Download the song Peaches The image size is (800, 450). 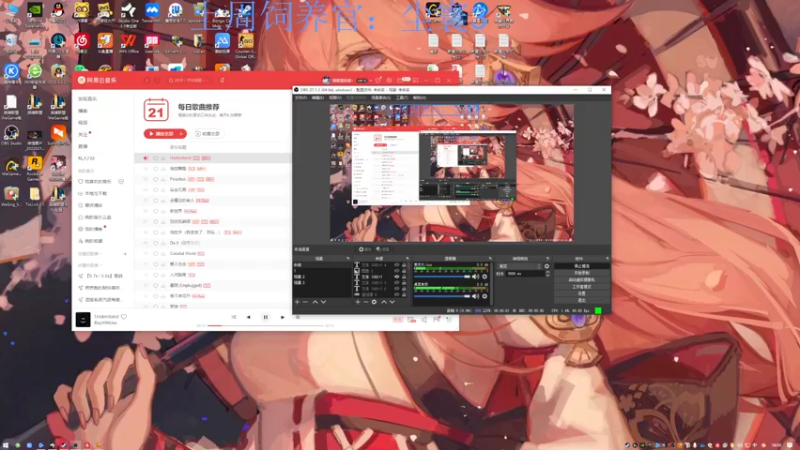tap(163, 179)
